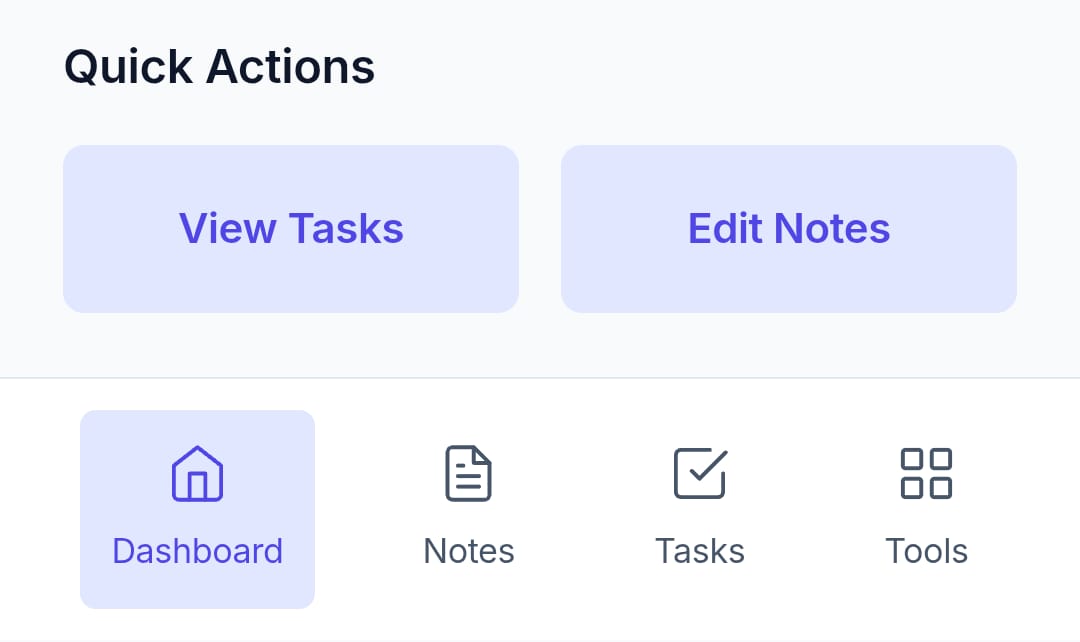The width and height of the screenshot is (1080, 642).
Task: Open the Tasks tab
Action: pyautogui.click(x=699, y=510)
